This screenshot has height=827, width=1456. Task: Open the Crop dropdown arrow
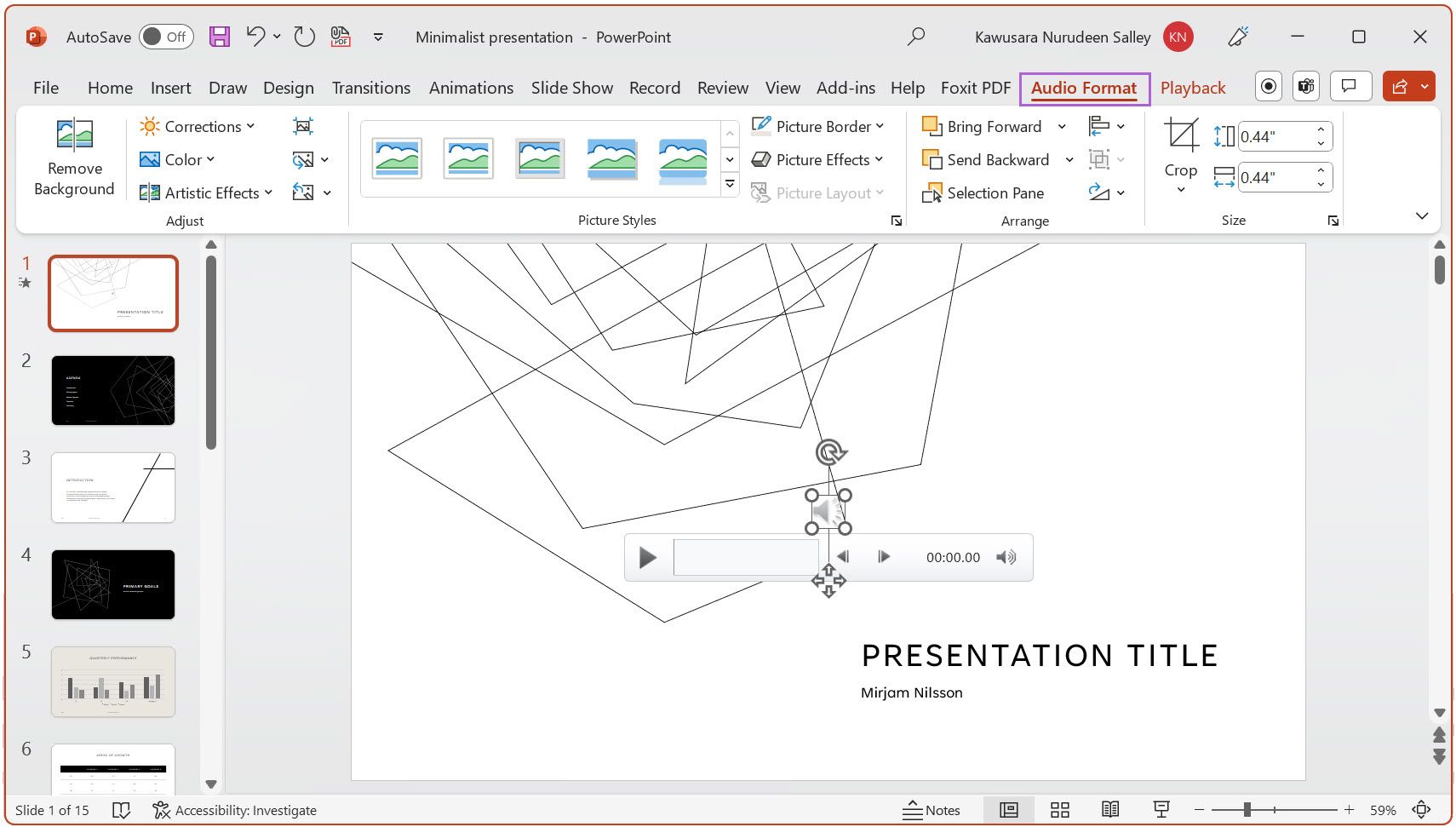click(1181, 189)
